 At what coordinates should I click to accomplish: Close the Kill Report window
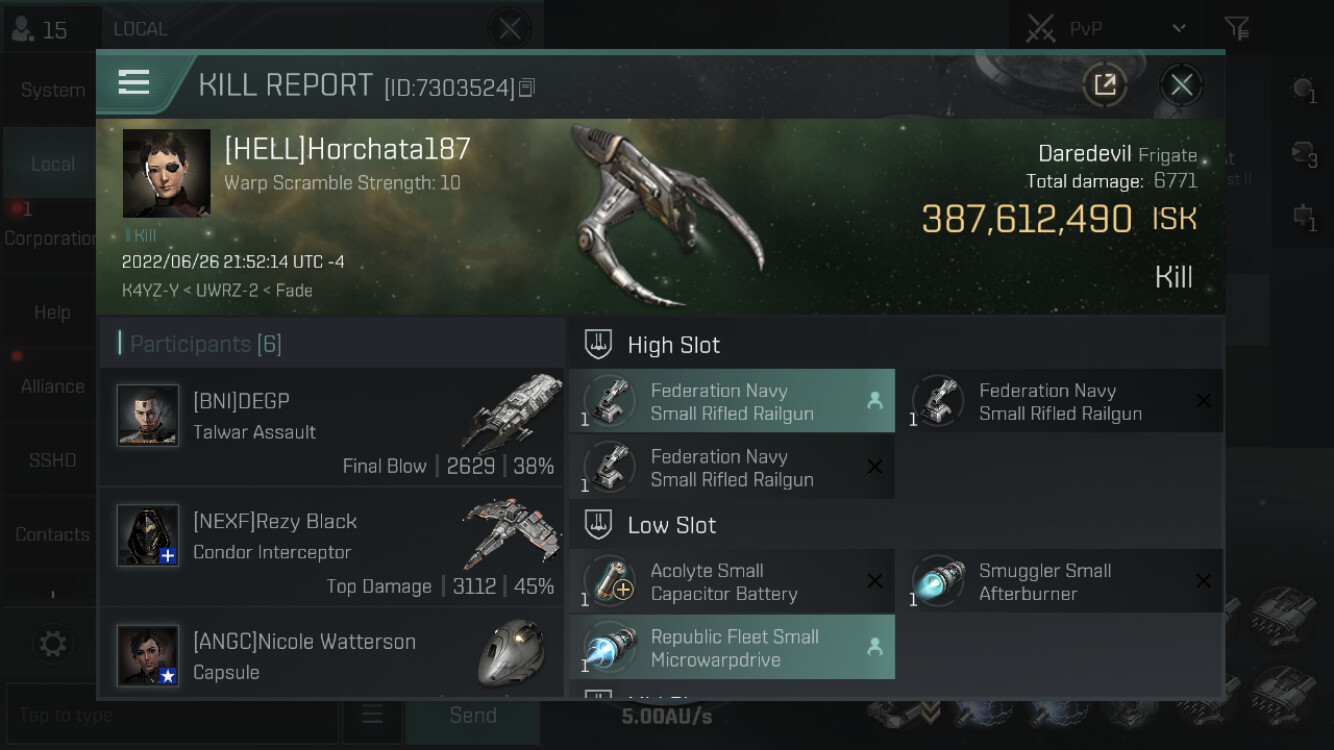(x=1181, y=85)
